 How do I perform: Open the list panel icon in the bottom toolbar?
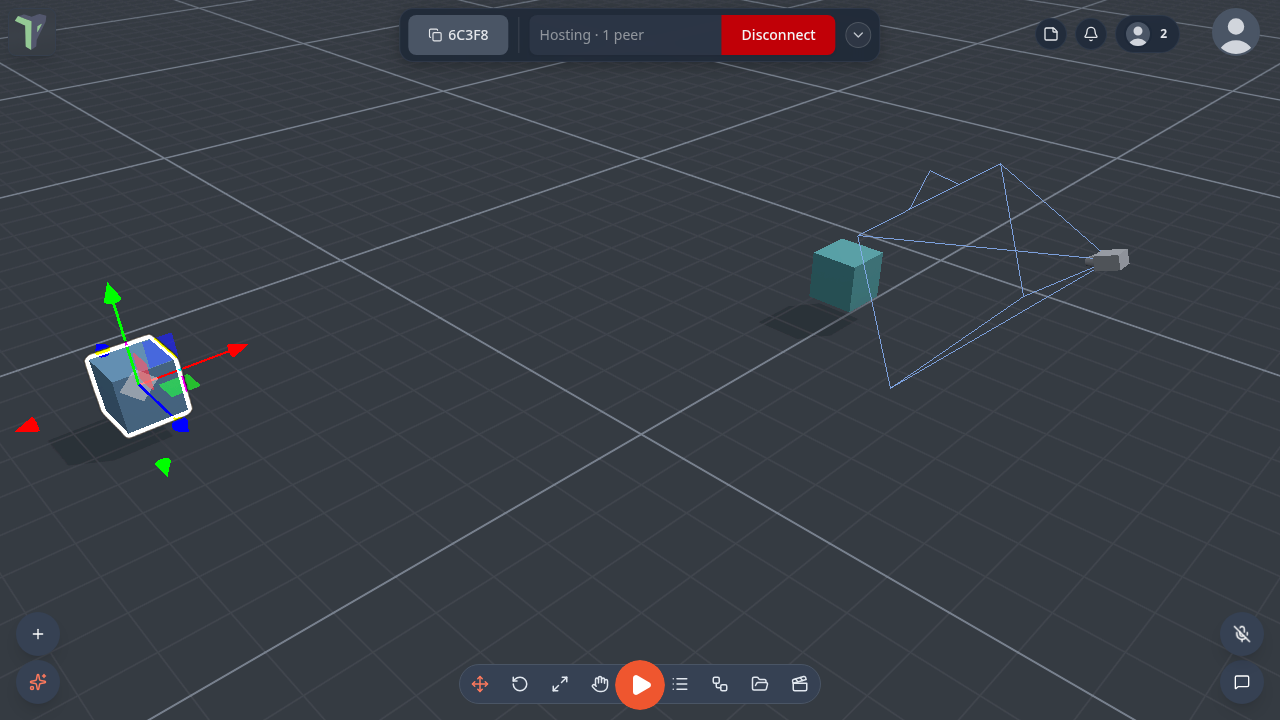pos(680,684)
